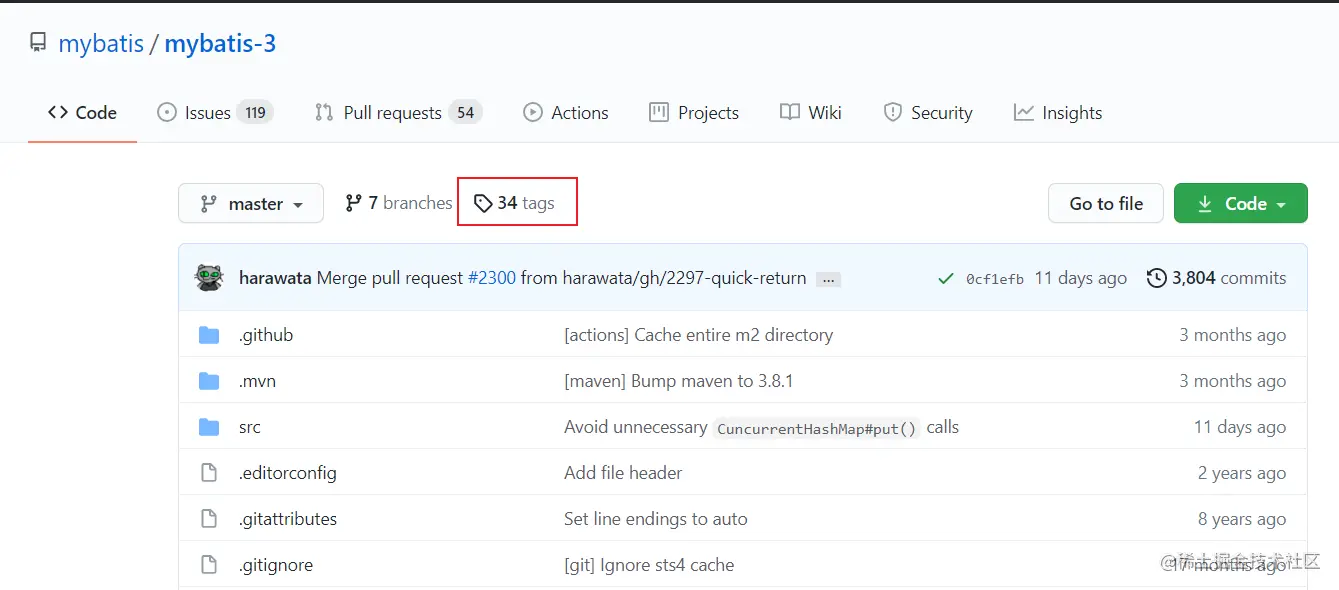Open commit 'Add file header'
1339x590 pixels.
pos(623,473)
